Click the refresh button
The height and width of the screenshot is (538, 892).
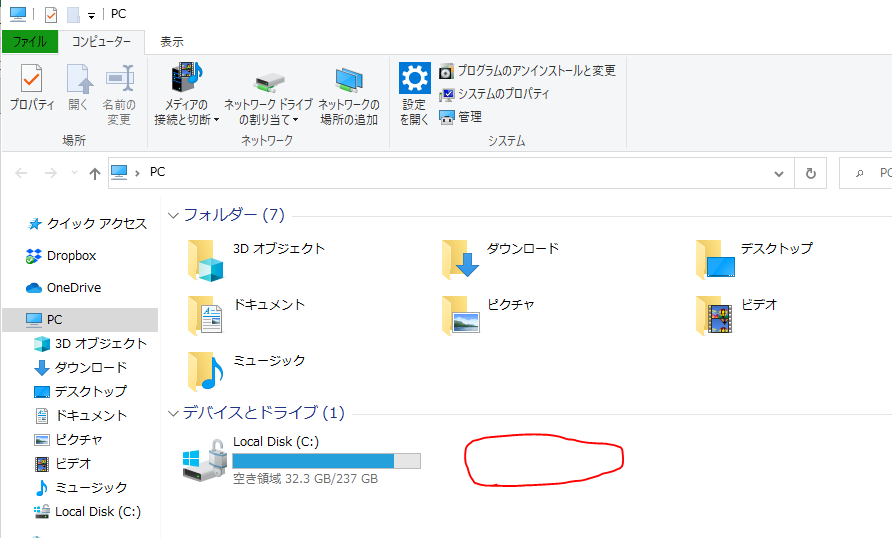(x=811, y=173)
